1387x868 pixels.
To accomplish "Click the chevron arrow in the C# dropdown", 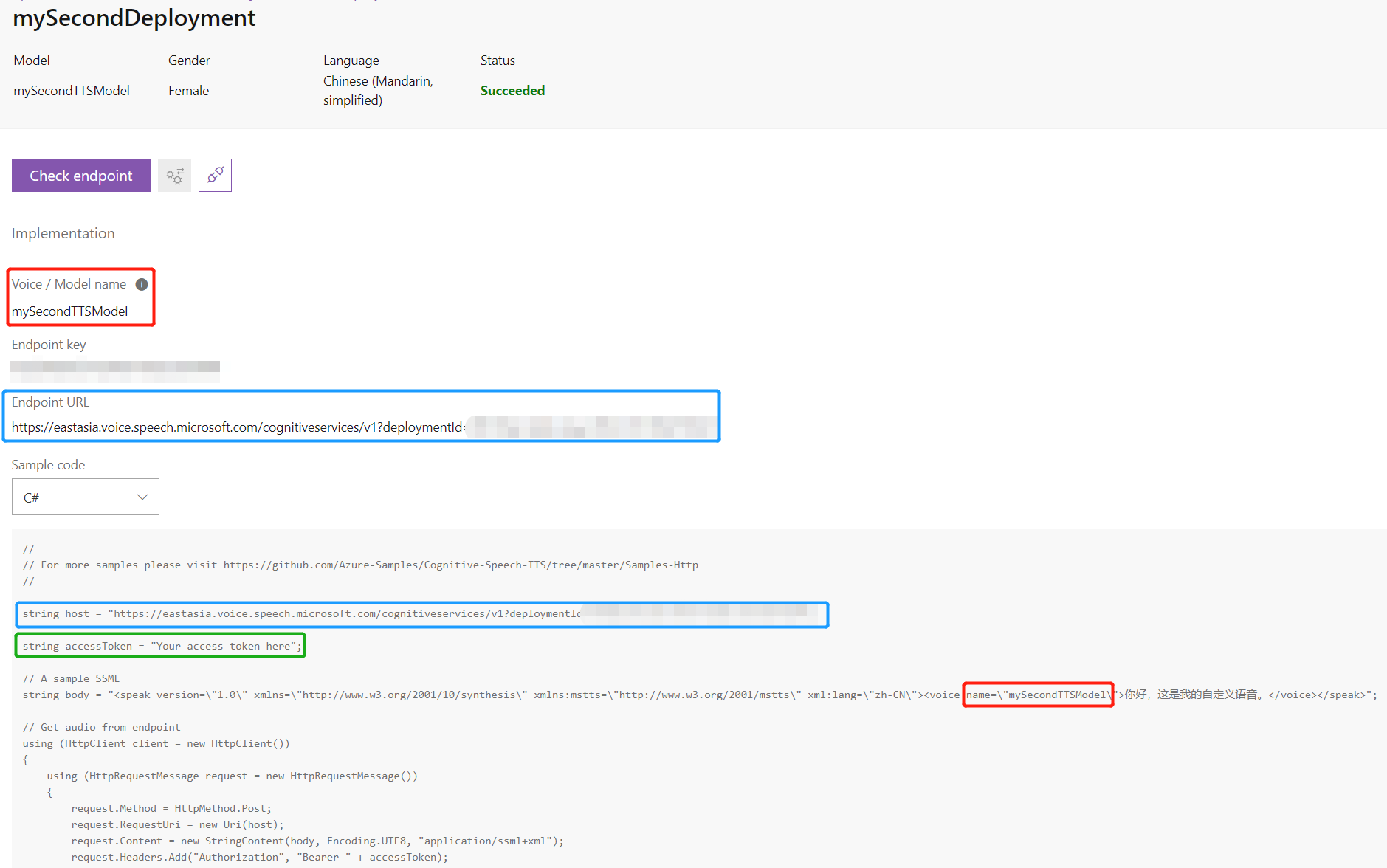I will [142, 497].
